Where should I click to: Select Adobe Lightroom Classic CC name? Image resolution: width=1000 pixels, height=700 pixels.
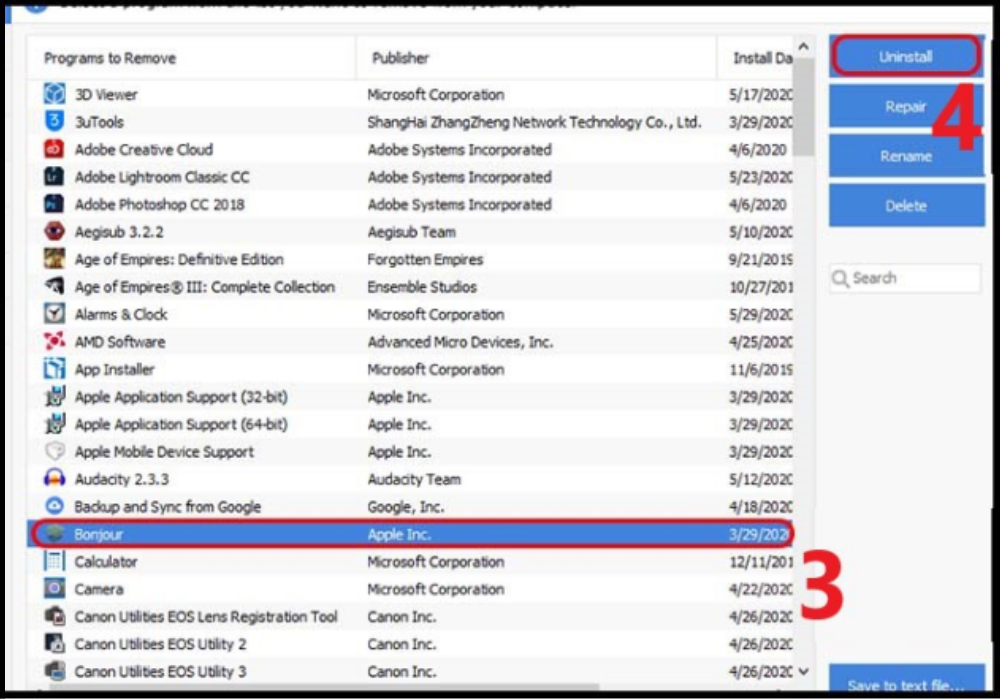(x=162, y=177)
